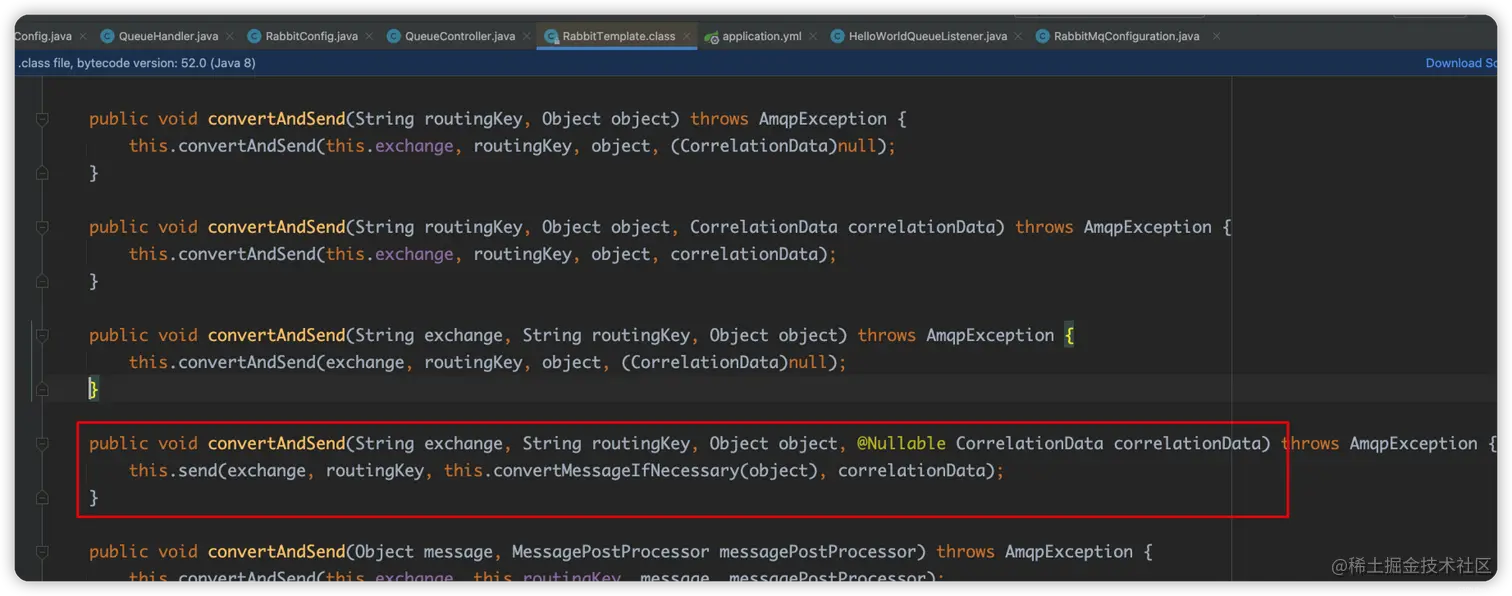Close the RabbitMqConfiguration.java tab
The width and height of the screenshot is (1512, 596).
point(1216,36)
